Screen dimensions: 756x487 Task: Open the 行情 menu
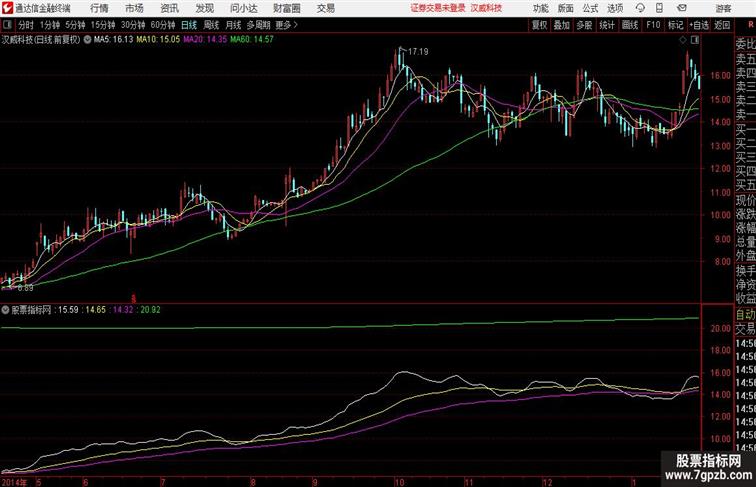99,8
